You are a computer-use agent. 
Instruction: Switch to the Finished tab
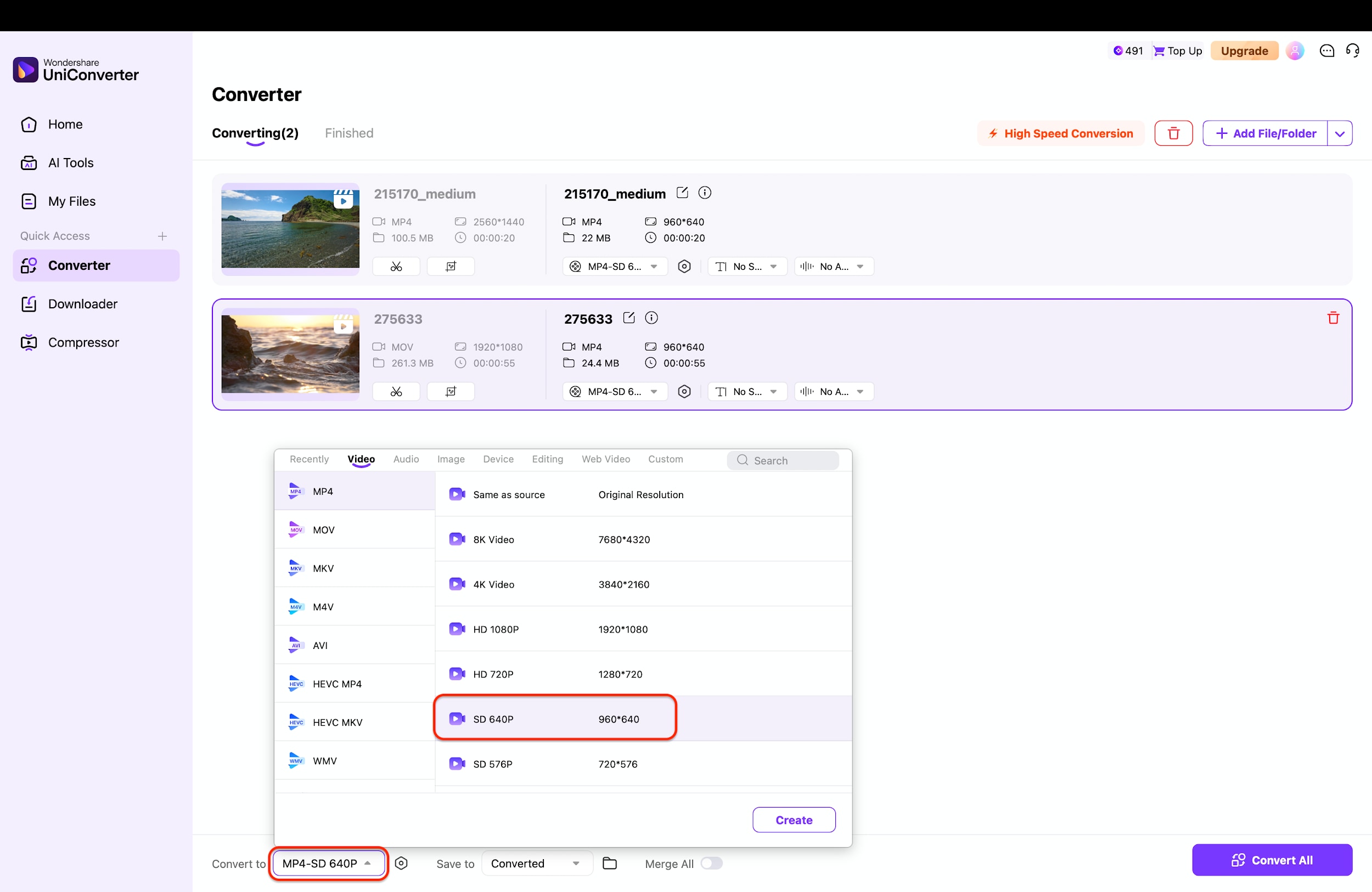coord(349,133)
